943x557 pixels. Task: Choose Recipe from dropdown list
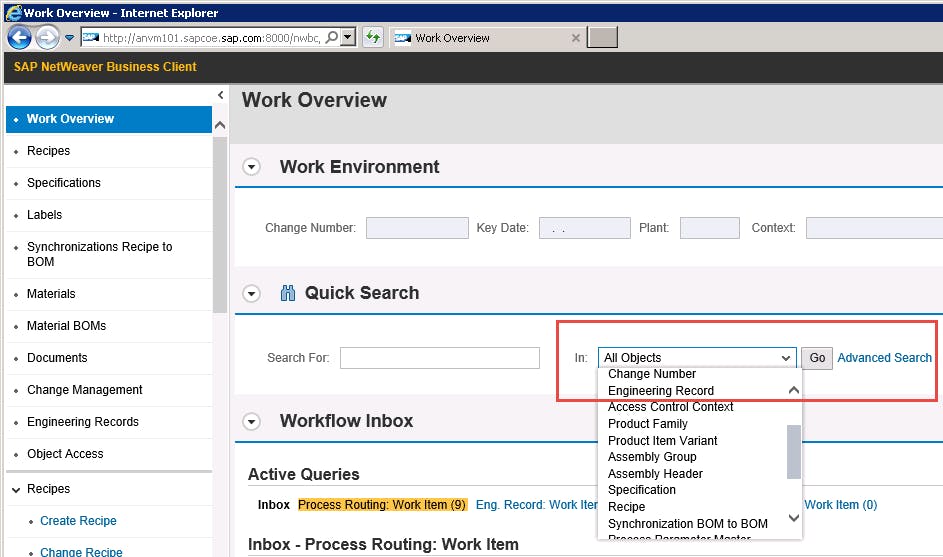tap(626, 507)
